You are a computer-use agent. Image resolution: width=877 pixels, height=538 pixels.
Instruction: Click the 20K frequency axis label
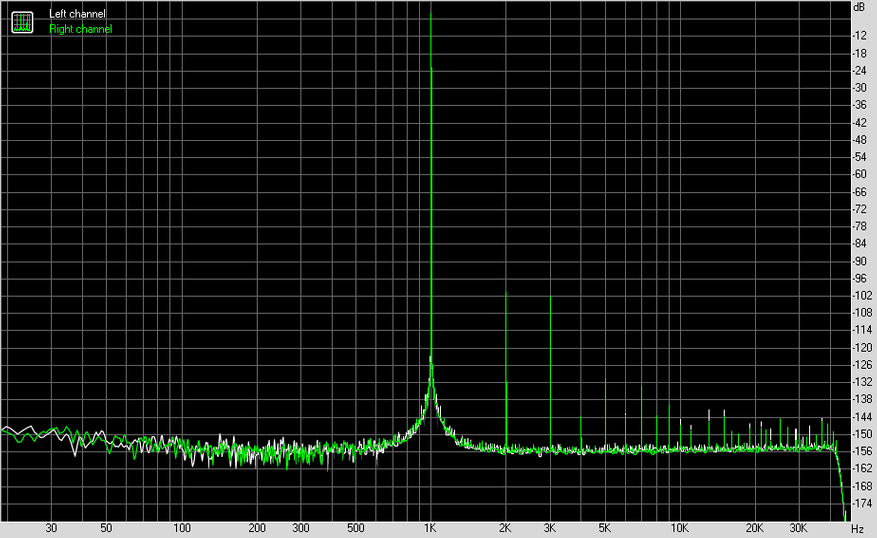pyautogui.click(x=755, y=528)
